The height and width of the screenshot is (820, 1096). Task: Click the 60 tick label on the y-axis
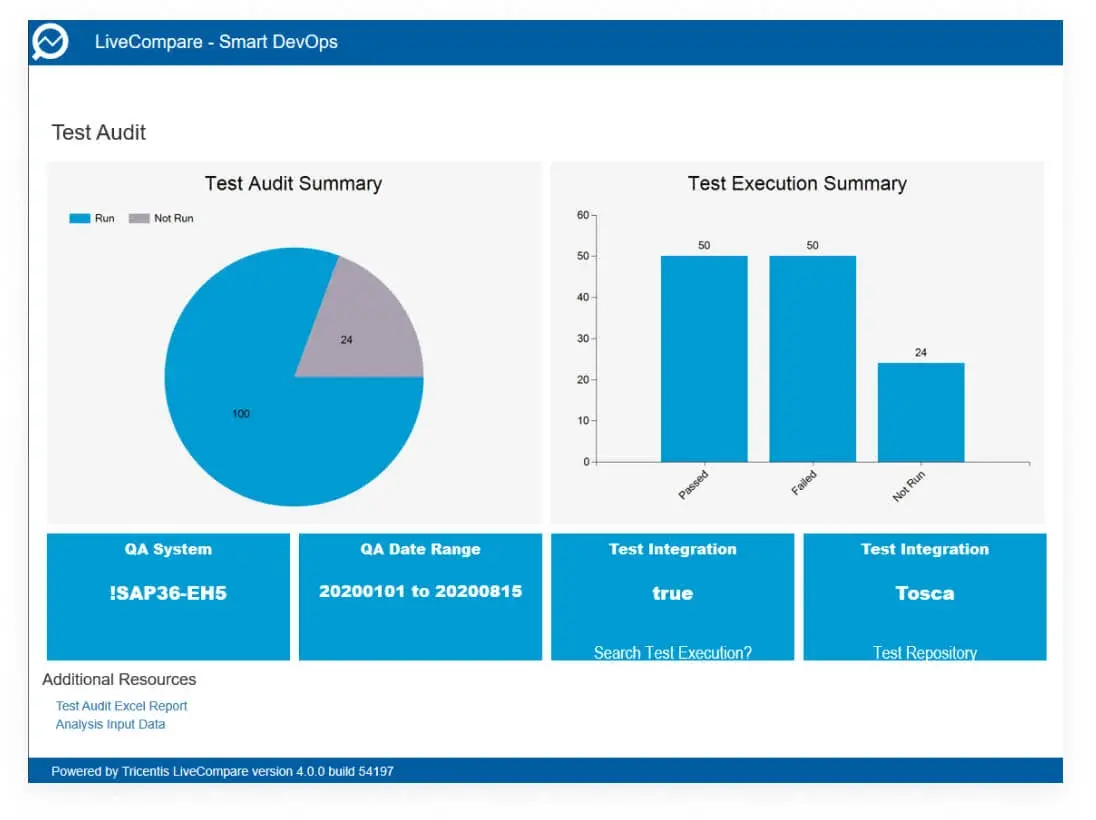tap(583, 215)
